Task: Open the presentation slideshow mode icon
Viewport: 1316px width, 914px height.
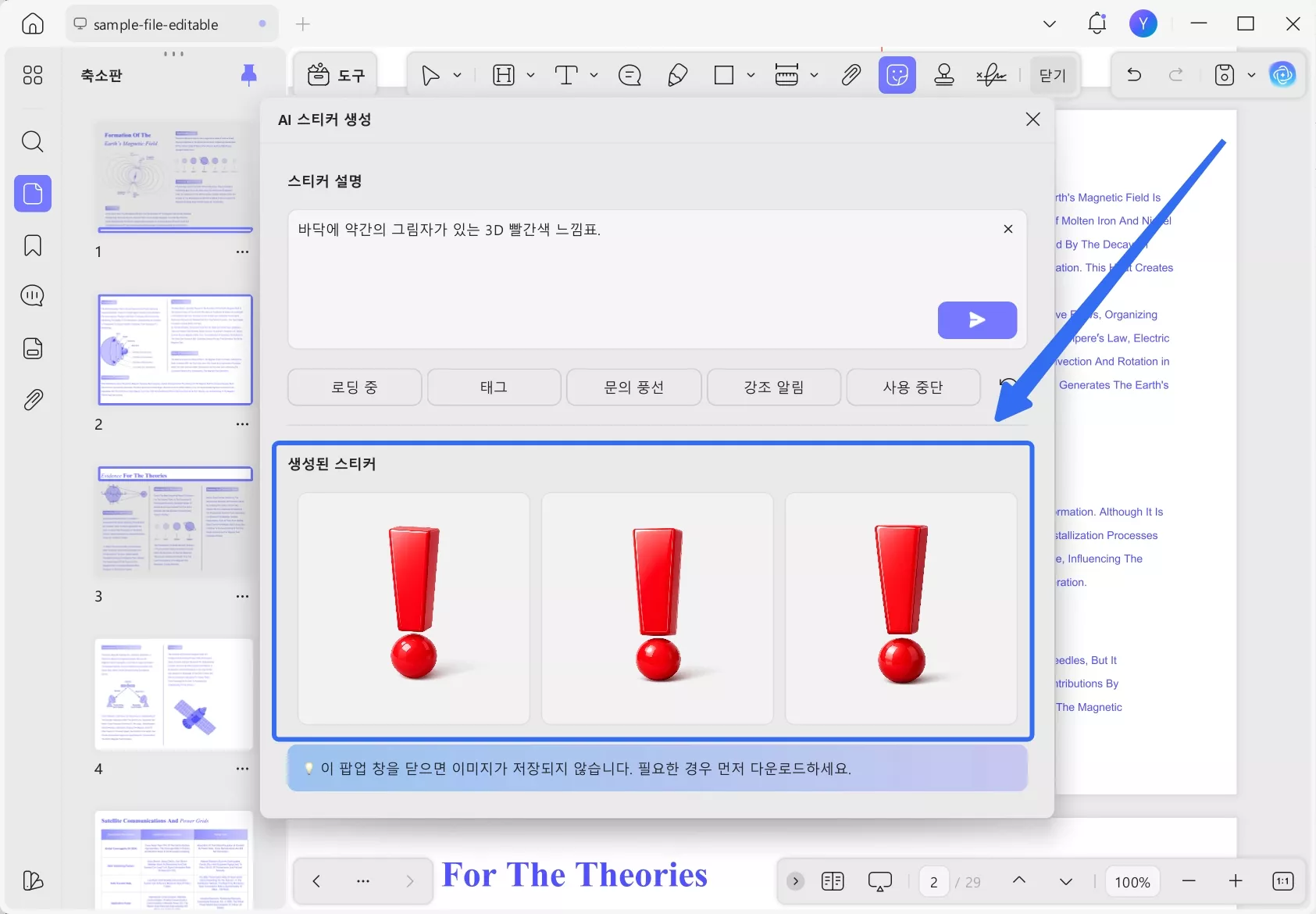Action: coord(880,882)
